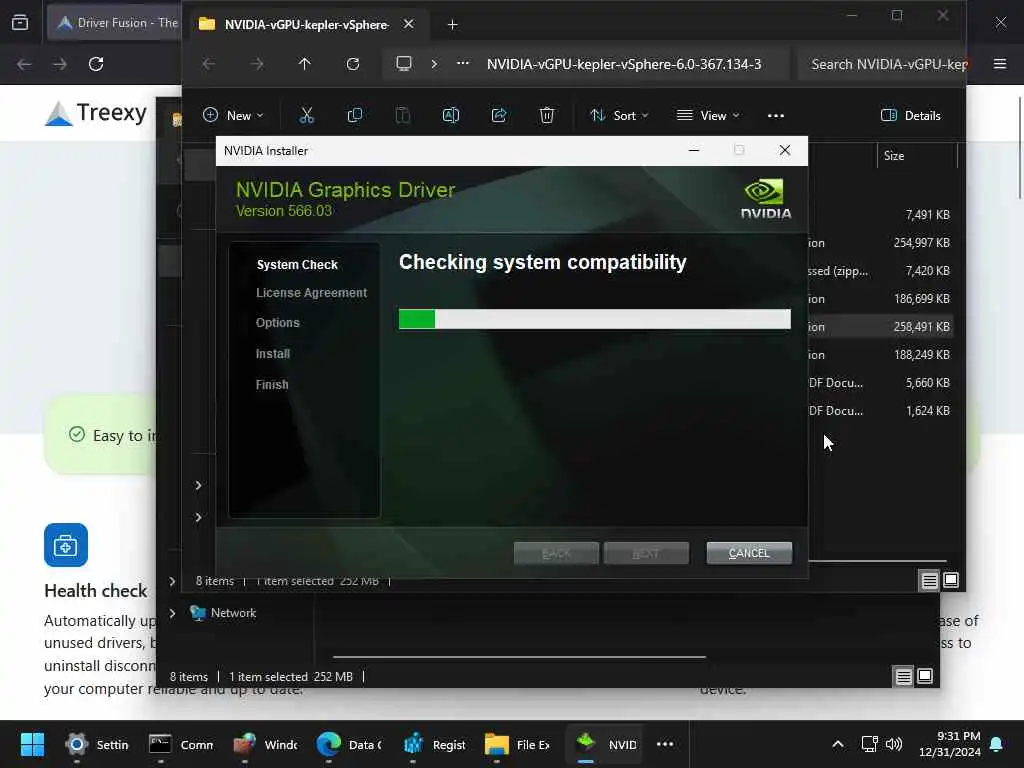Go back in the browser window
The image size is (1024, 768).
[x=24, y=64]
